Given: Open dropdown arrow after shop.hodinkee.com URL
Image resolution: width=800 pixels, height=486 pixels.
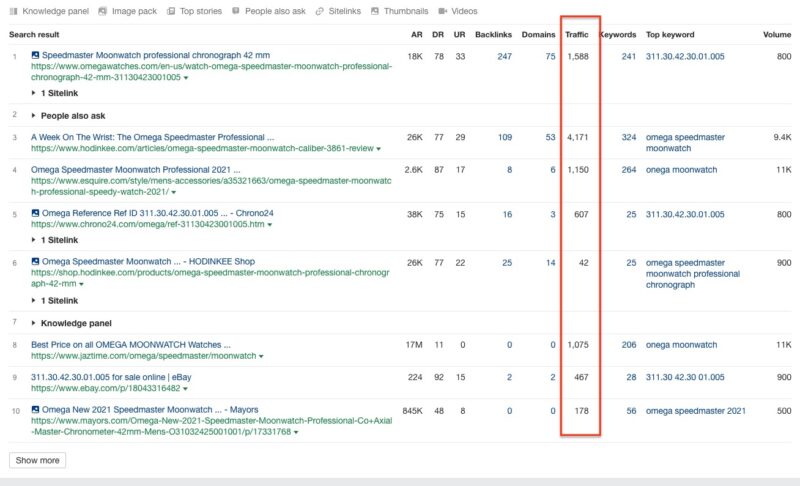Looking at the screenshot, I should pyautogui.click(x=82, y=284).
